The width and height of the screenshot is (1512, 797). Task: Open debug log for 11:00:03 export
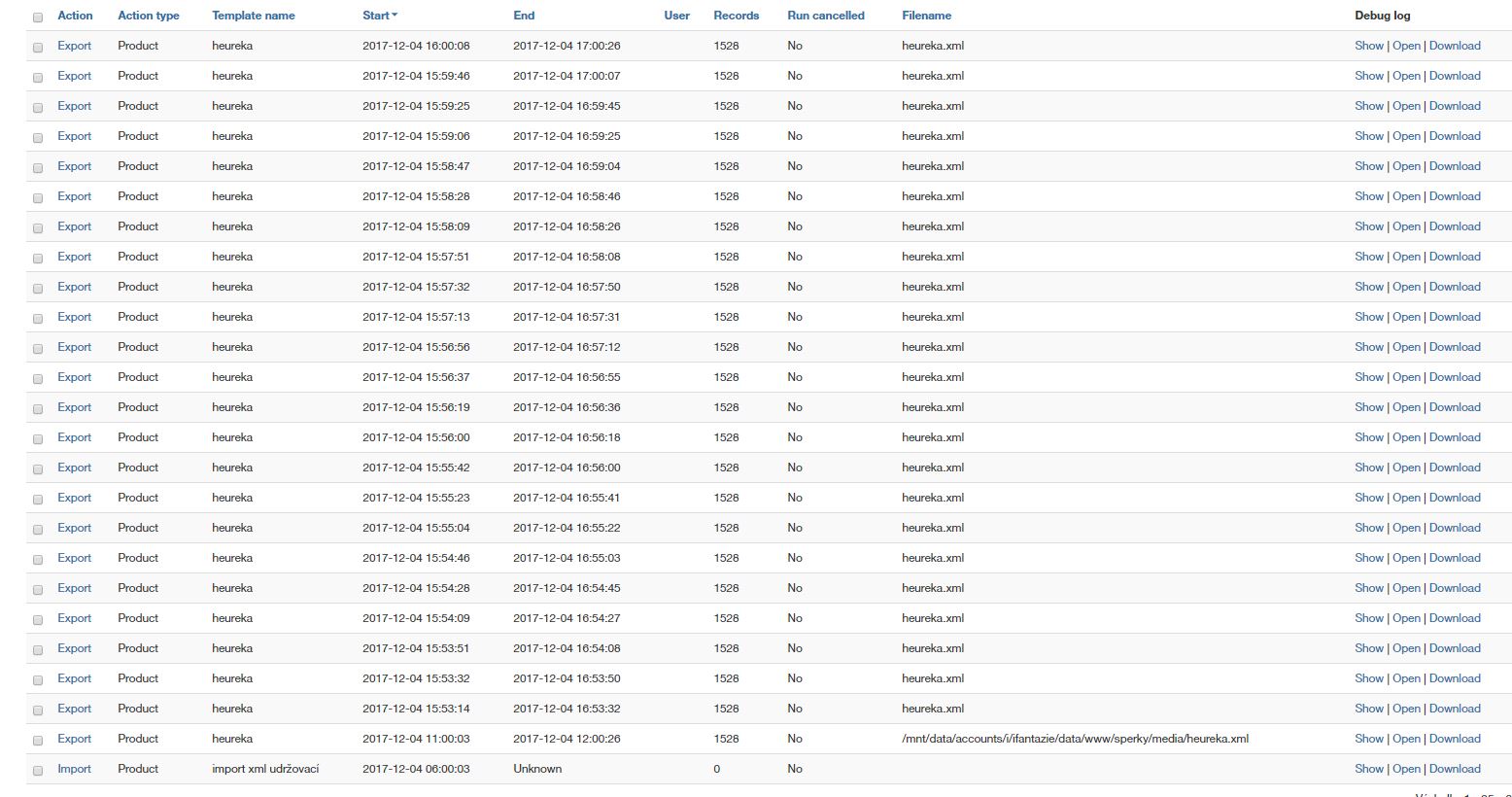(1406, 739)
